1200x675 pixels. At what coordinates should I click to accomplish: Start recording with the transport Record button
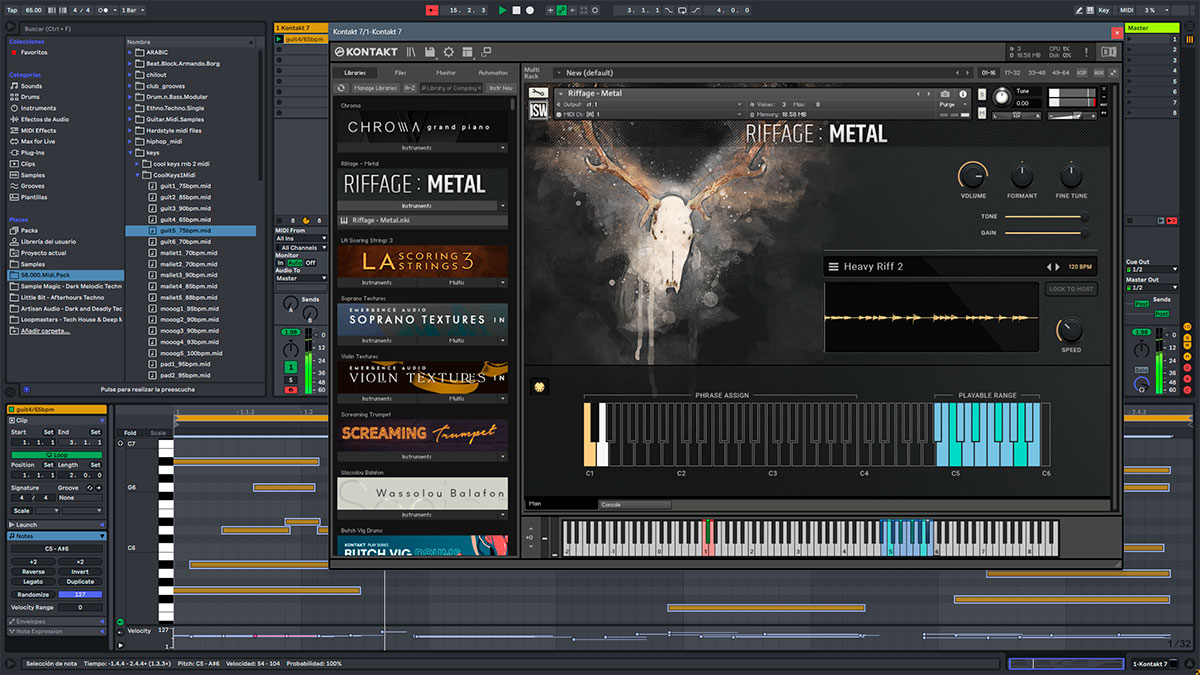530,10
